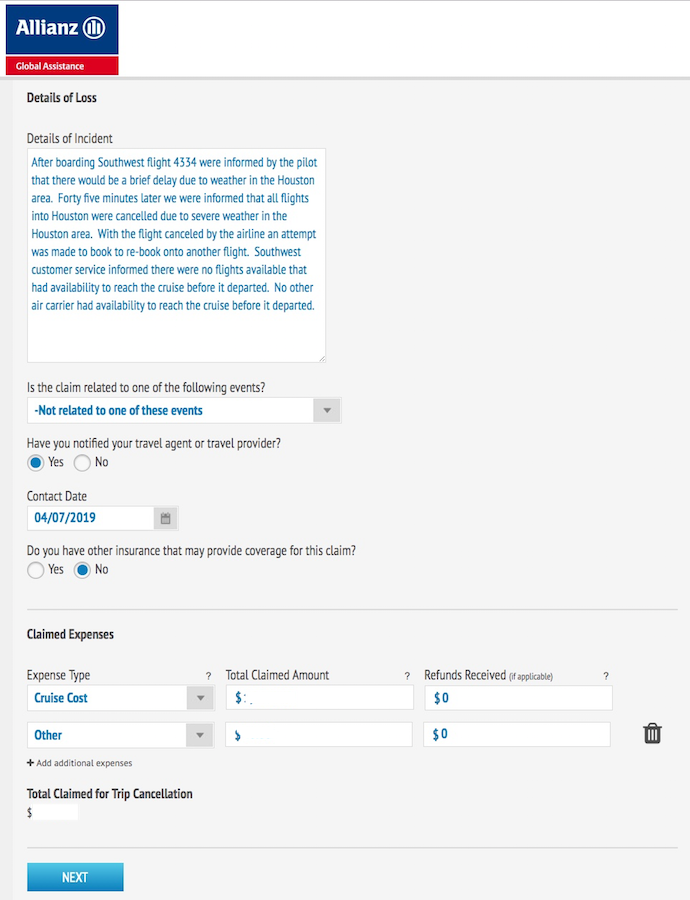Click the Allianz Global Assistance logo

pyautogui.click(x=62, y=40)
